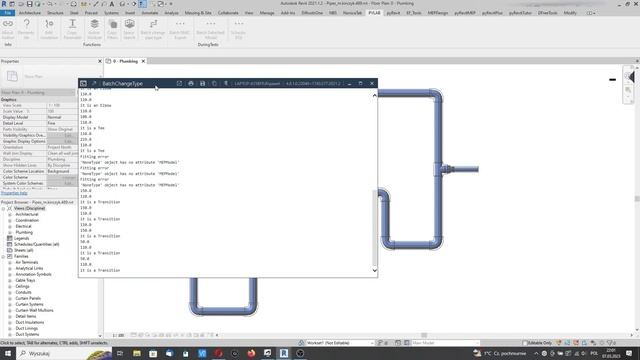
Task: Expand the Duct Systems family node
Action: click(10, 334)
